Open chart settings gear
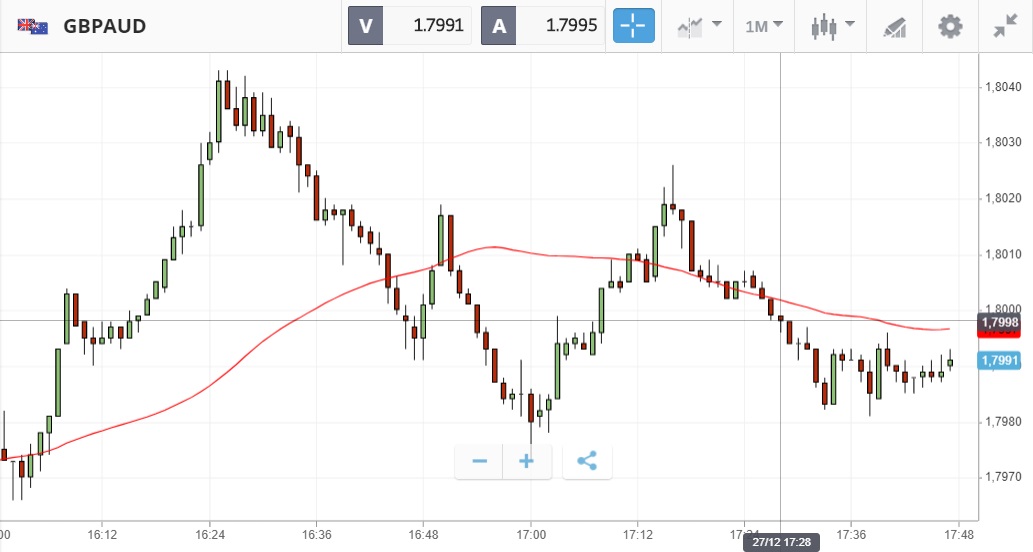The height and width of the screenshot is (552, 1033). [949, 26]
